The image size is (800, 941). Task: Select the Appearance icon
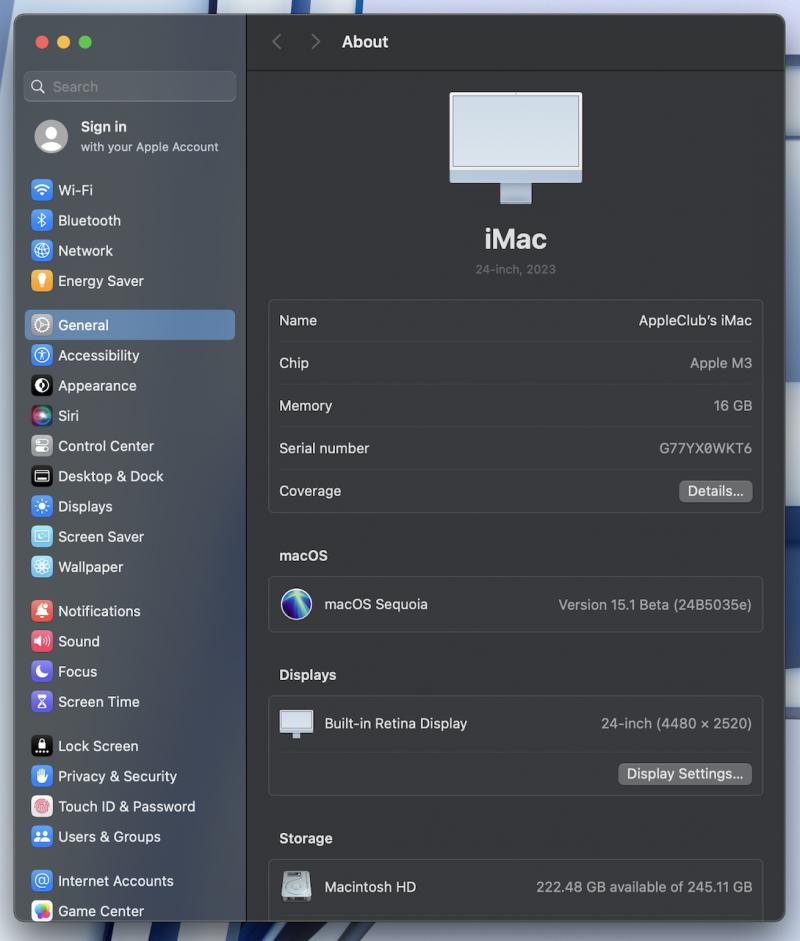(x=42, y=385)
